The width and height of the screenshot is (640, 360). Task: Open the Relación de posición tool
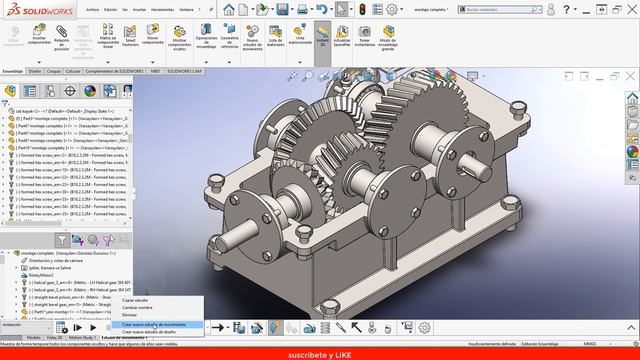(x=62, y=37)
